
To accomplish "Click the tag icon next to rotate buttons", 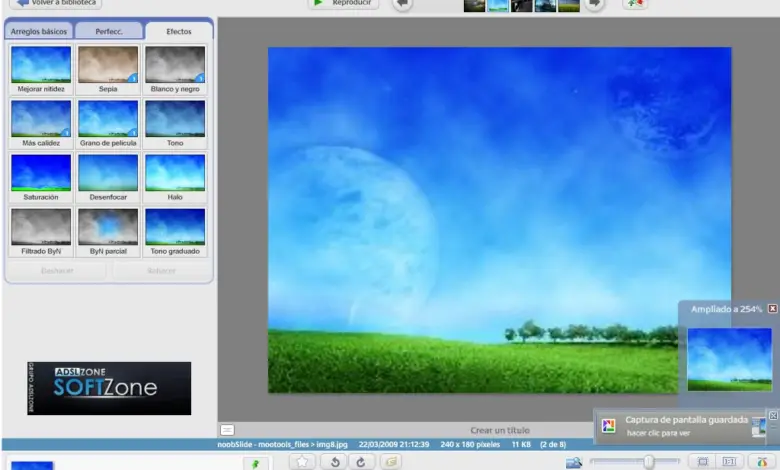I will pyautogui.click(x=391, y=462).
